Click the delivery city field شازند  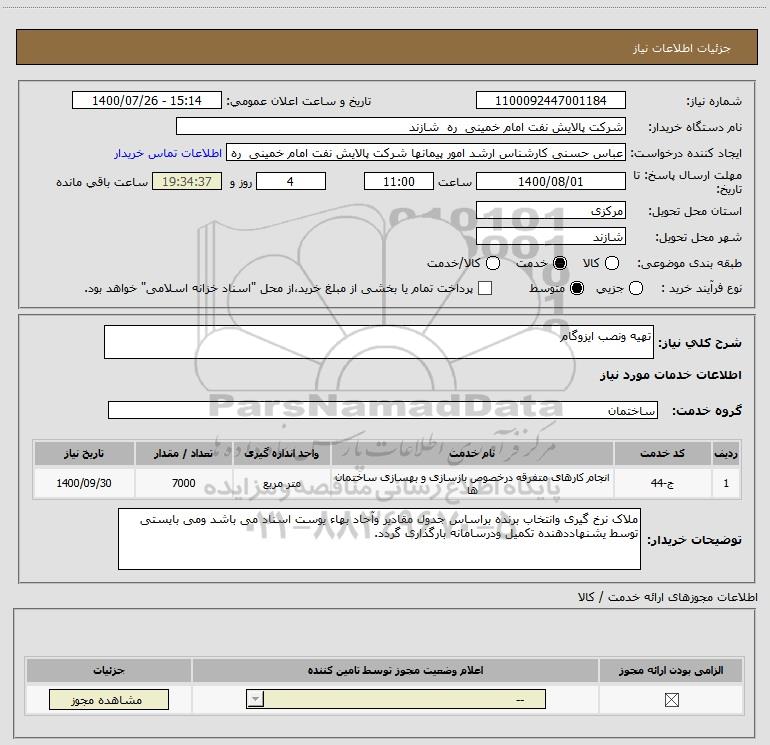[550, 237]
